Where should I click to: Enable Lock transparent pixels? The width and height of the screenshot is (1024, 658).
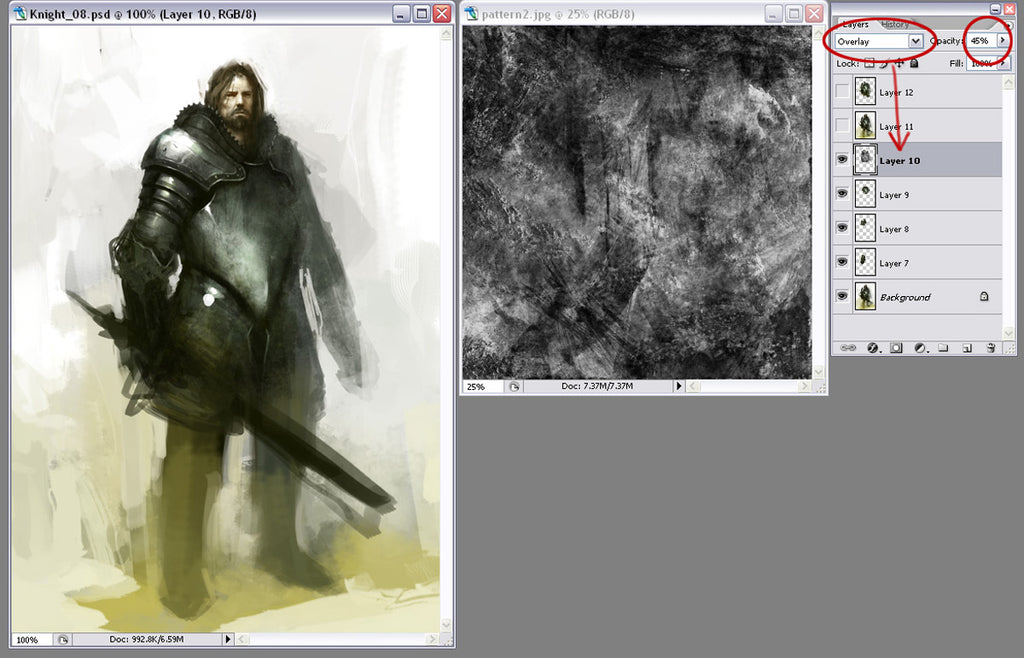point(870,63)
